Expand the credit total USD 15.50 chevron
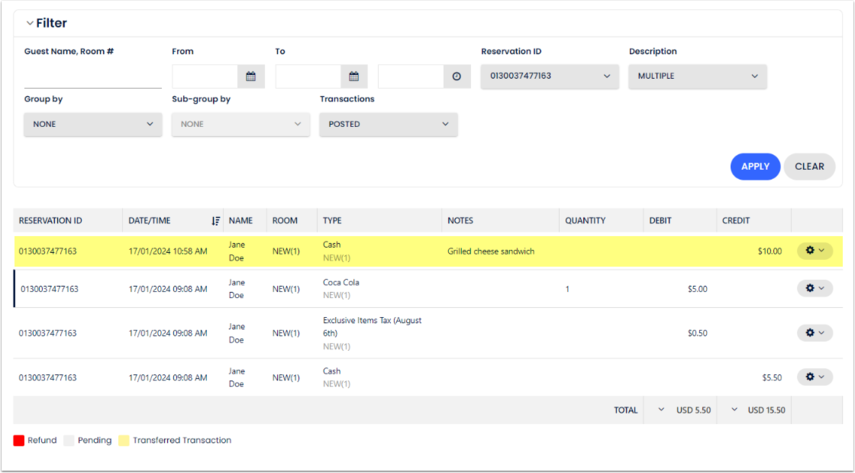 (735, 410)
